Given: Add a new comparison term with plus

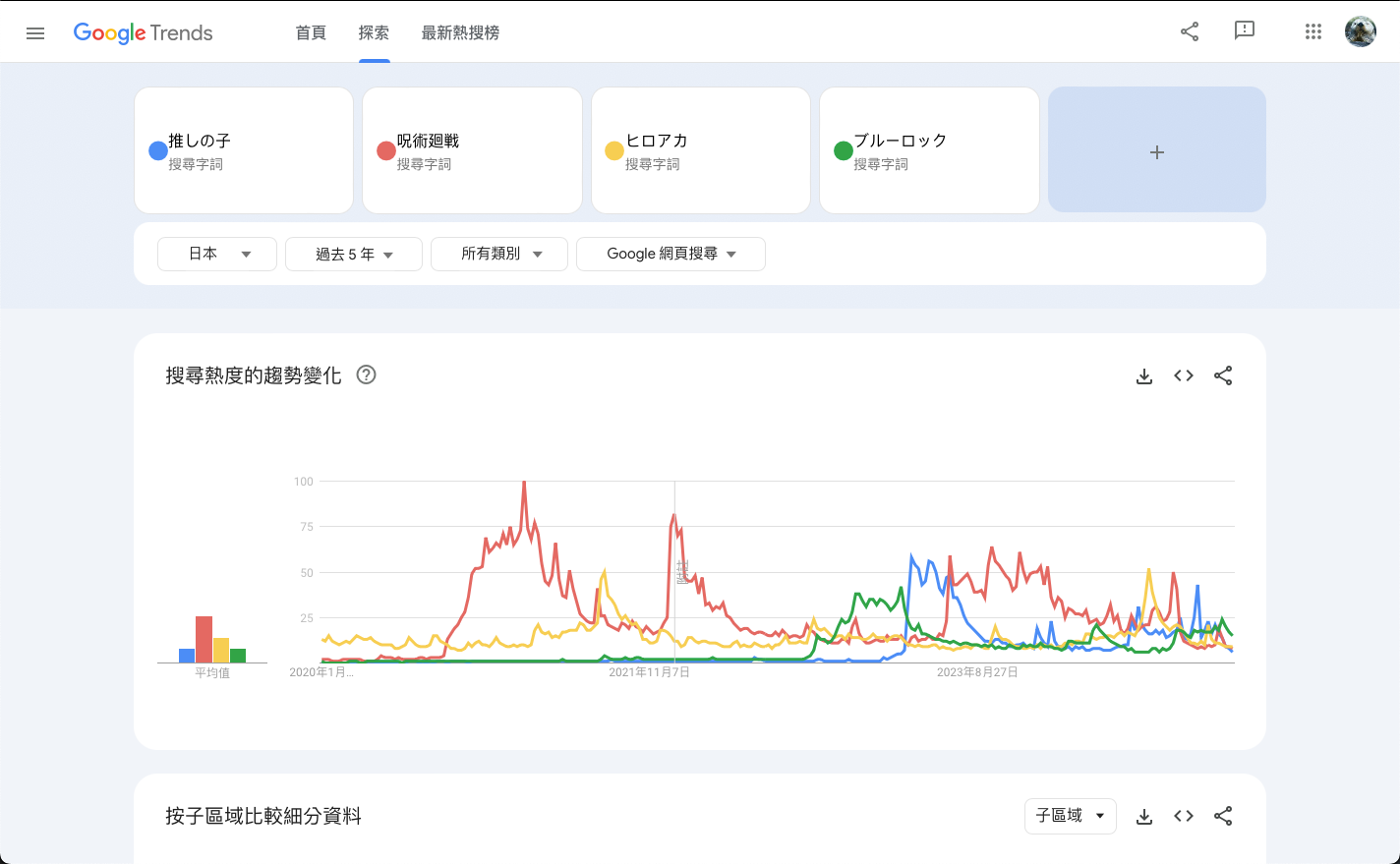Looking at the screenshot, I should pos(1157,149).
